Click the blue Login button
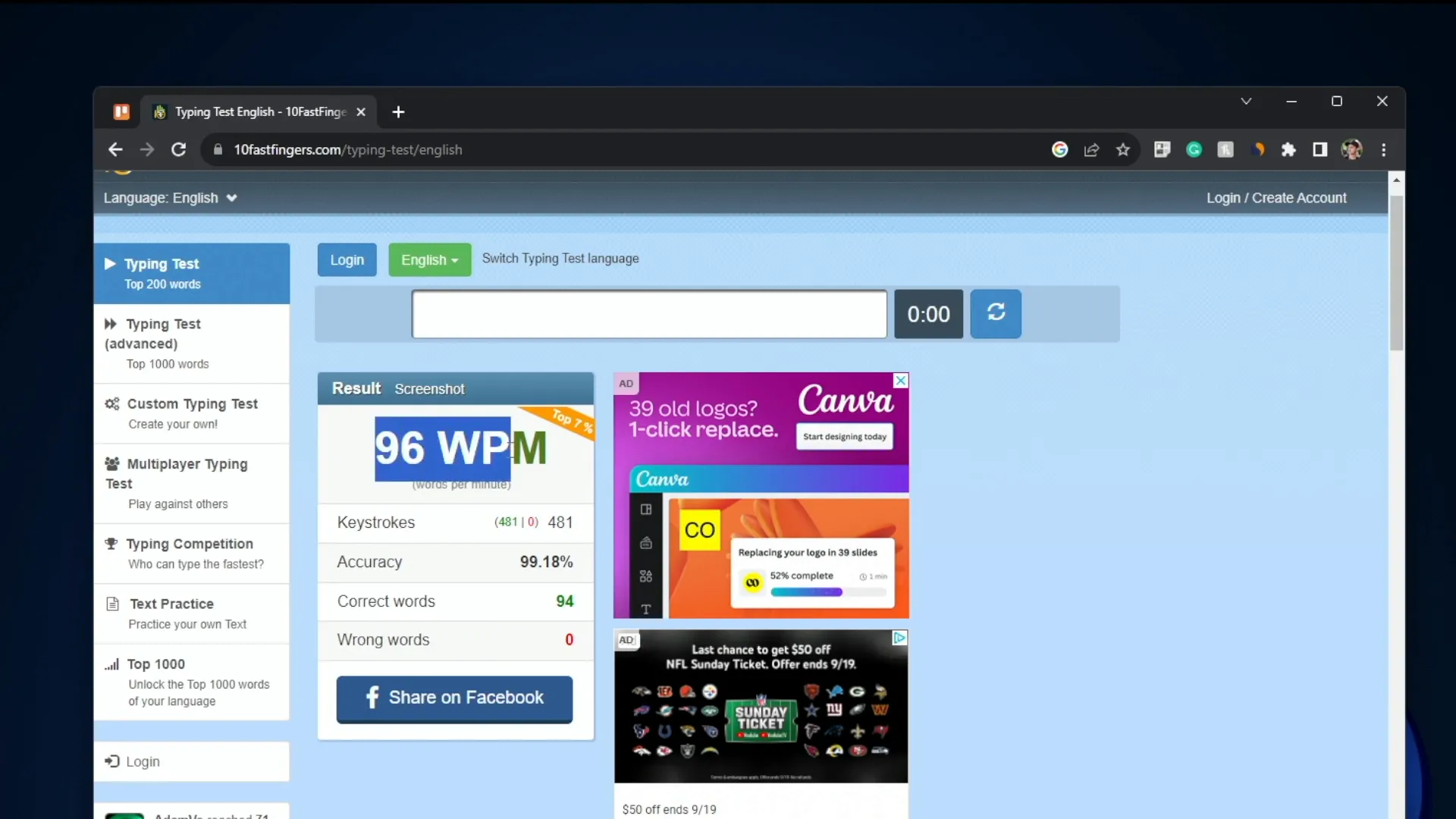This screenshot has height=819, width=1456. click(347, 260)
